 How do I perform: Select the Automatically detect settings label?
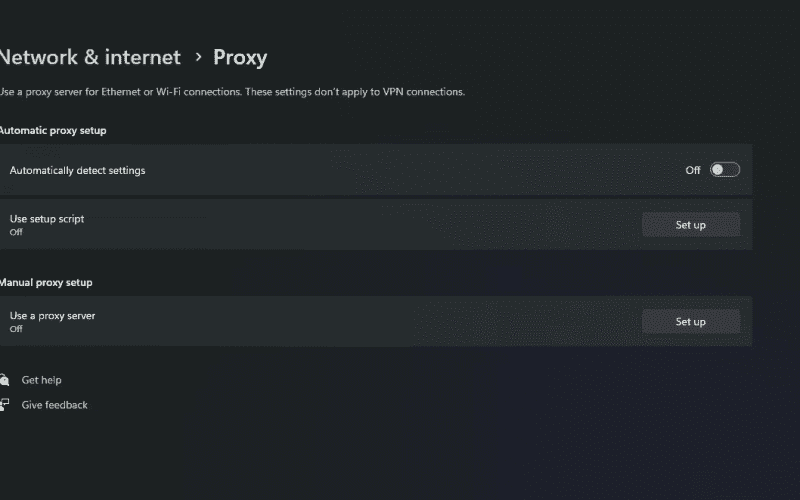[x=78, y=170]
